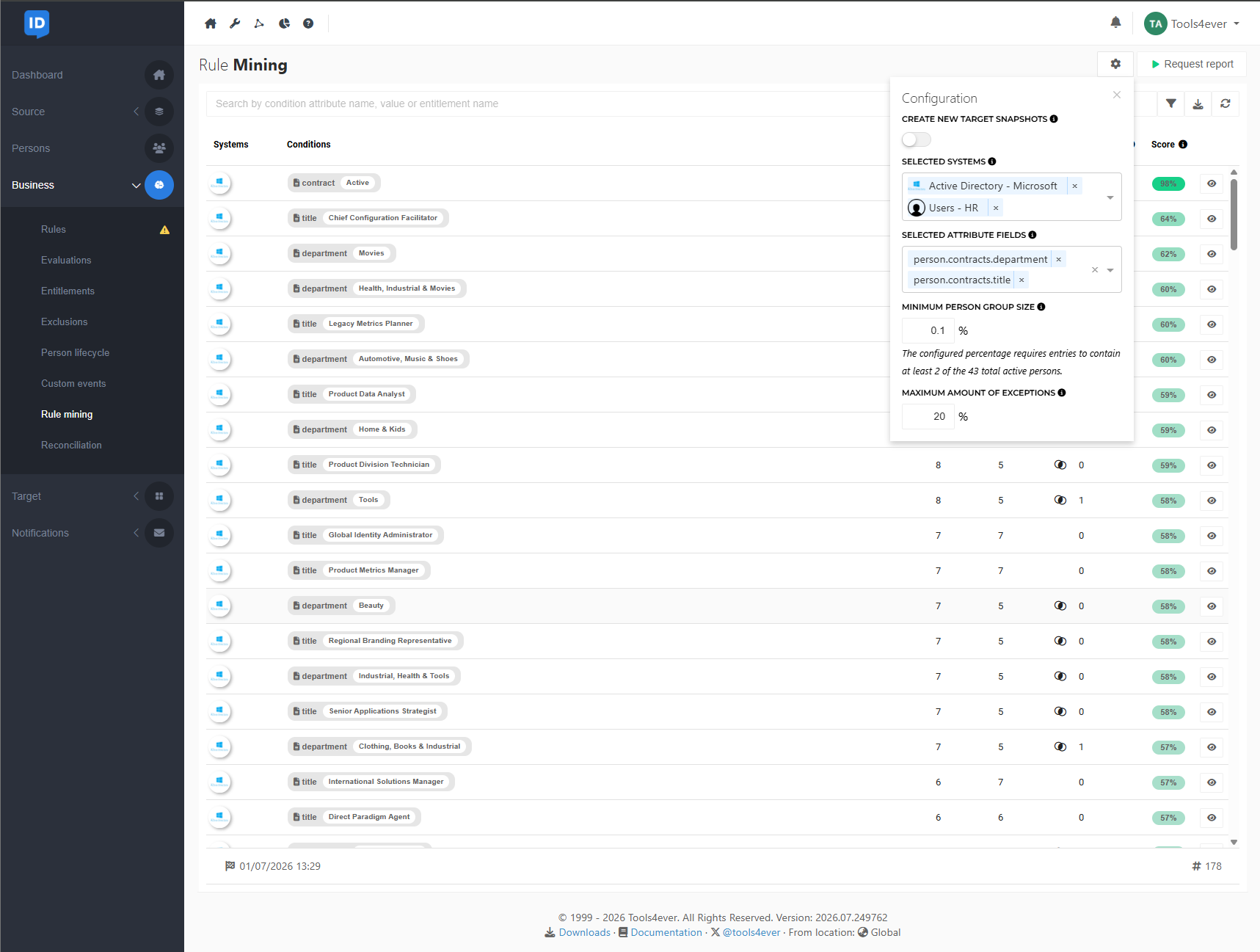This screenshot has width=1260, height=952.
Task: Click eye button for Global Identity Administrator row
Action: point(1212,536)
